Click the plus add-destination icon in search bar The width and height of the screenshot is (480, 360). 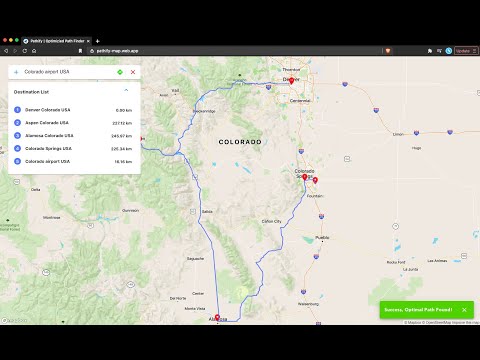[x=16, y=72]
